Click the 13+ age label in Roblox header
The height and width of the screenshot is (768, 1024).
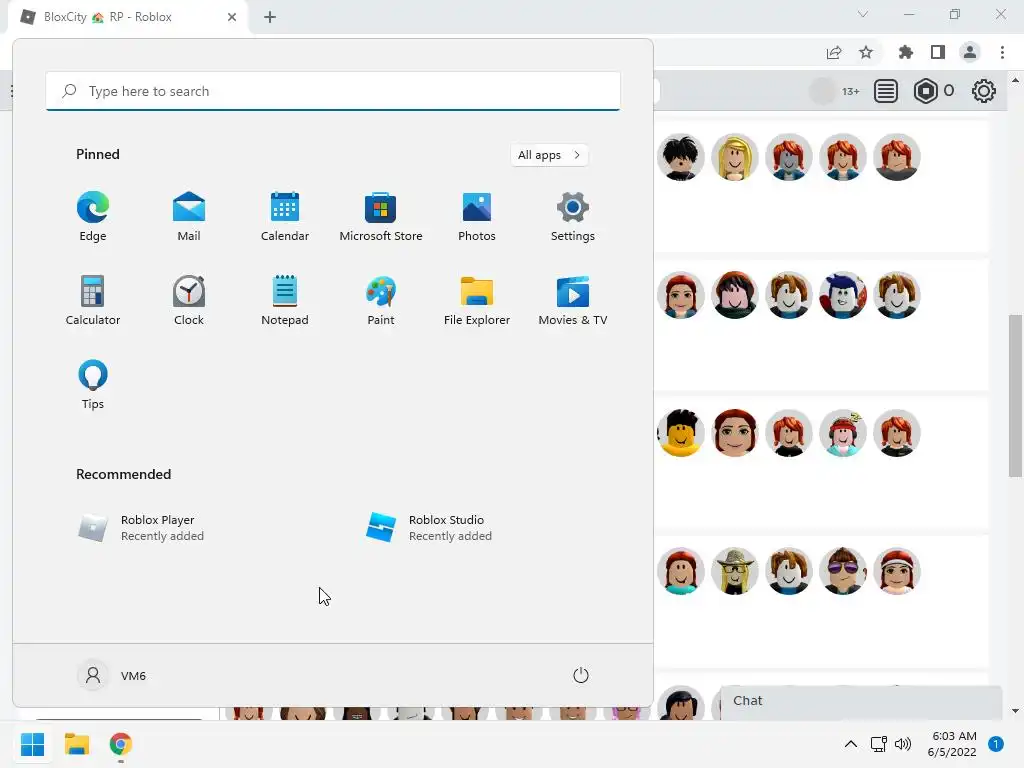coord(850,91)
